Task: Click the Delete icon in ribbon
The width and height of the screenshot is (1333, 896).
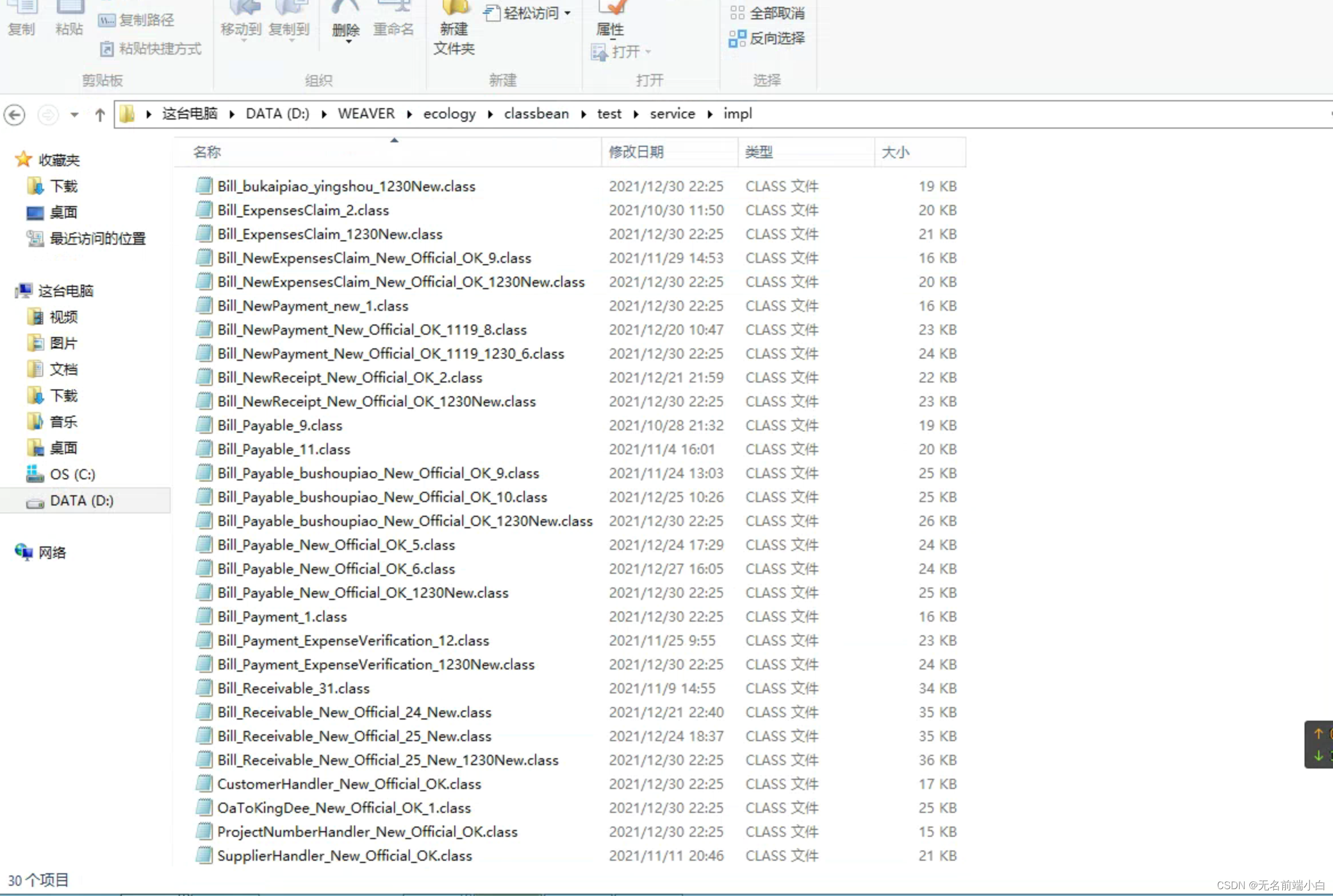Action: point(345,8)
